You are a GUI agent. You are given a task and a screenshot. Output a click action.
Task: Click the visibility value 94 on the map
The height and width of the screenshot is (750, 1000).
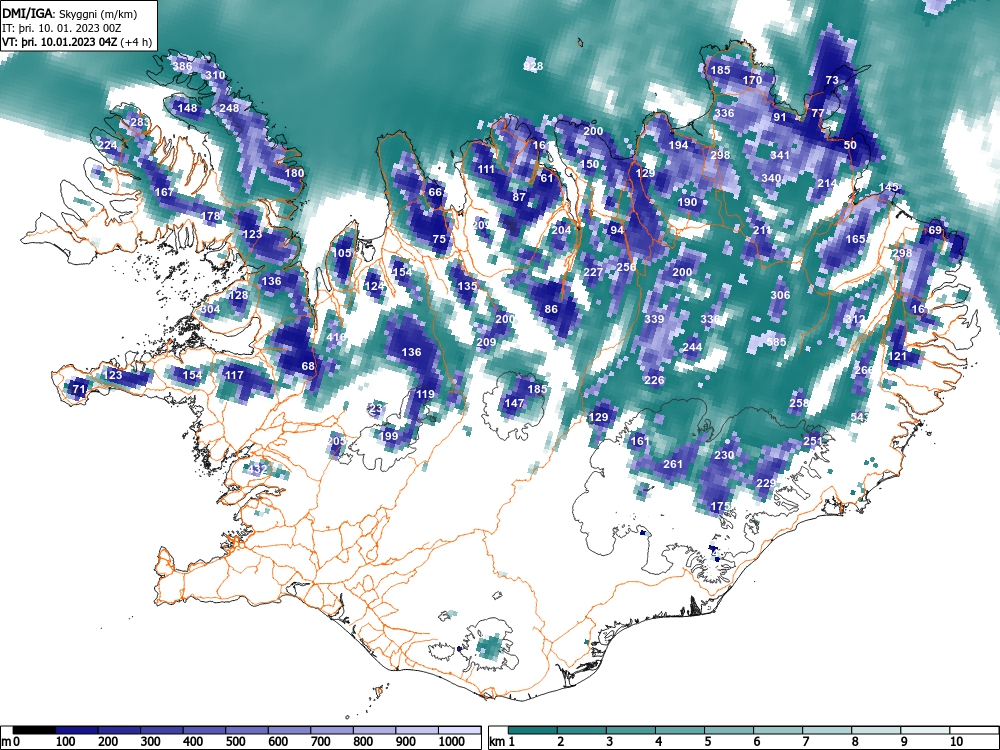[617, 230]
